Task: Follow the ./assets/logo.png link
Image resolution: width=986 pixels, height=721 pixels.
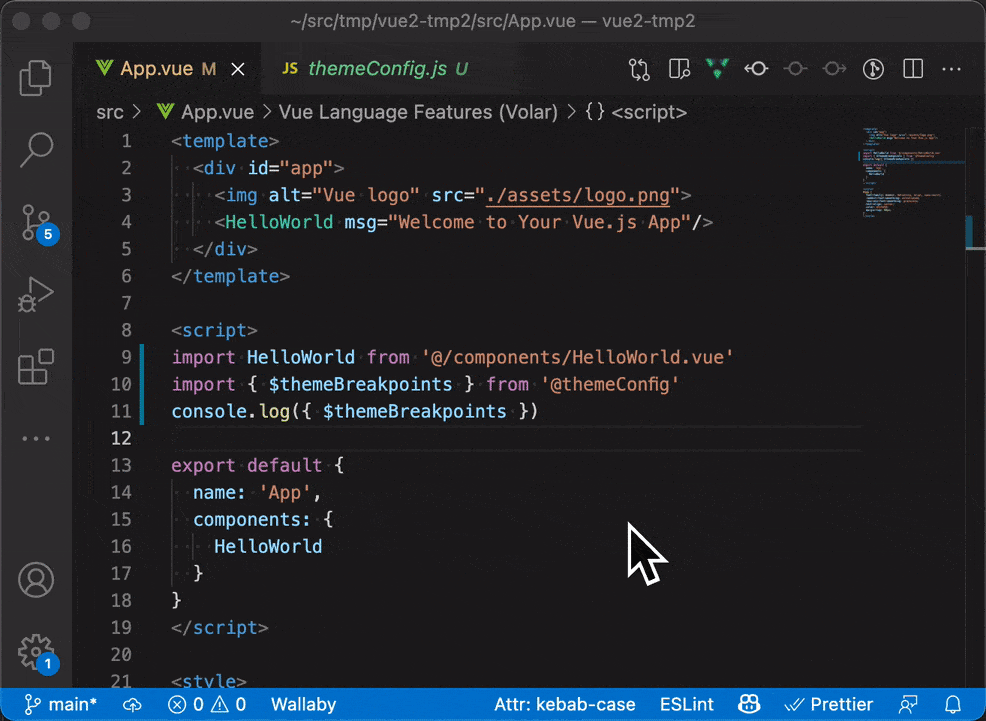Action: (x=578, y=195)
